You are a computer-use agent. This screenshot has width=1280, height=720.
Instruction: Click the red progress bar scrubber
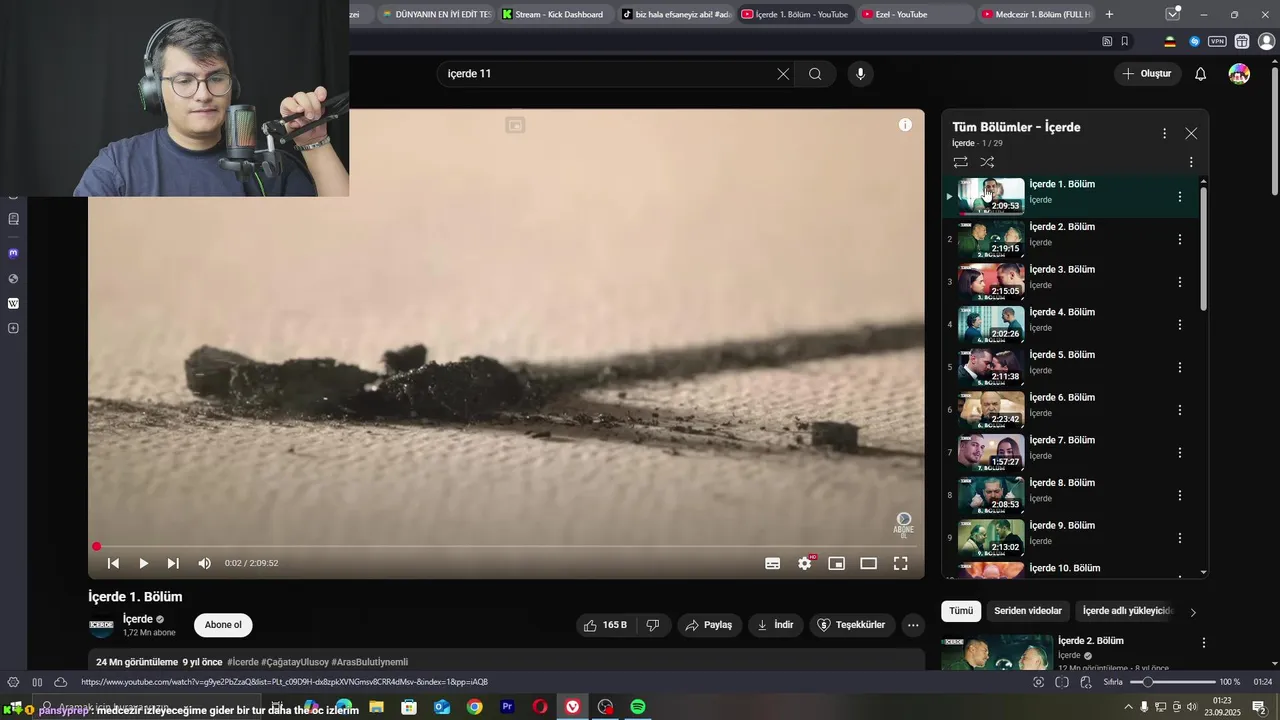pyautogui.click(x=97, y=547)
